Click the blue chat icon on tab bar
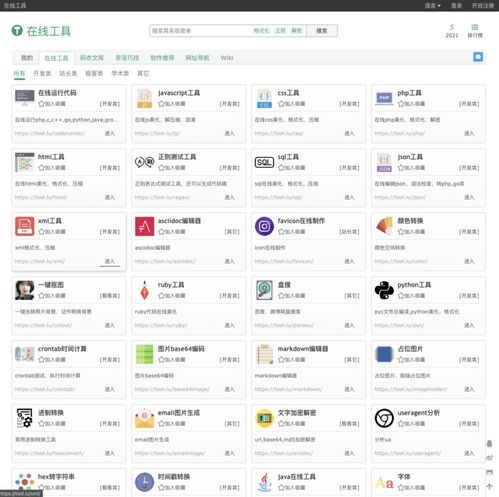Screen dimensions: 499x497 click(478, 57)
